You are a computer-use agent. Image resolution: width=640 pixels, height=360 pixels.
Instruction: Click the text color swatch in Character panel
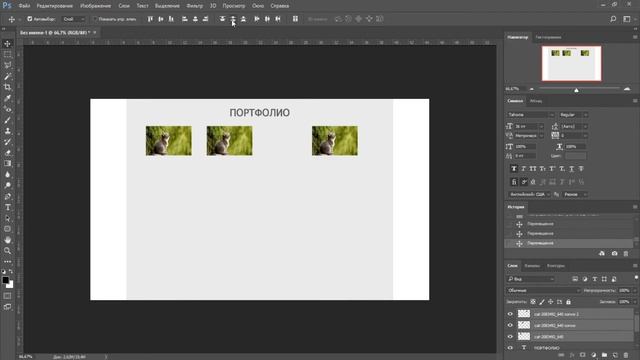pyautogui.click(x=576, y=156)
